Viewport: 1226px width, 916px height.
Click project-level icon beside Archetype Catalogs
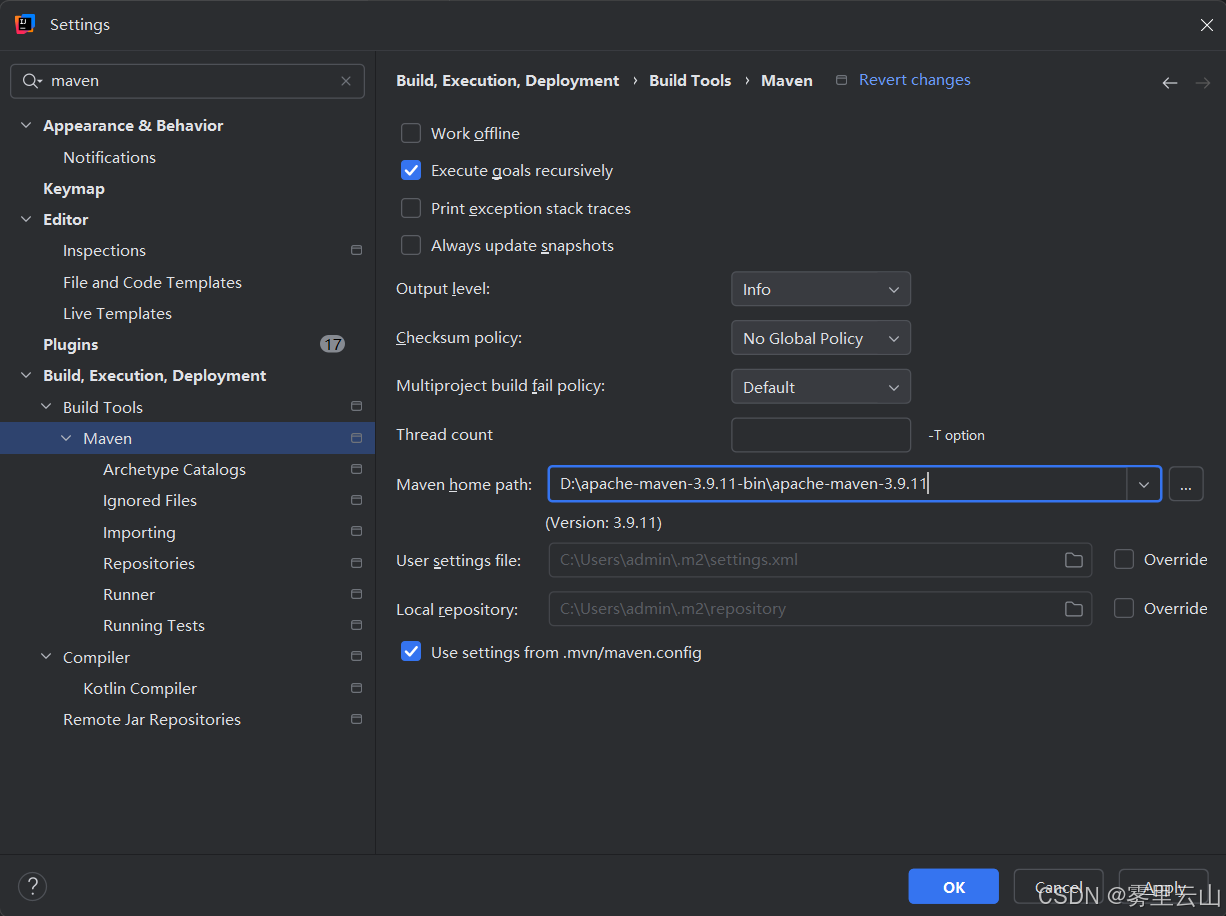point(356,469)
